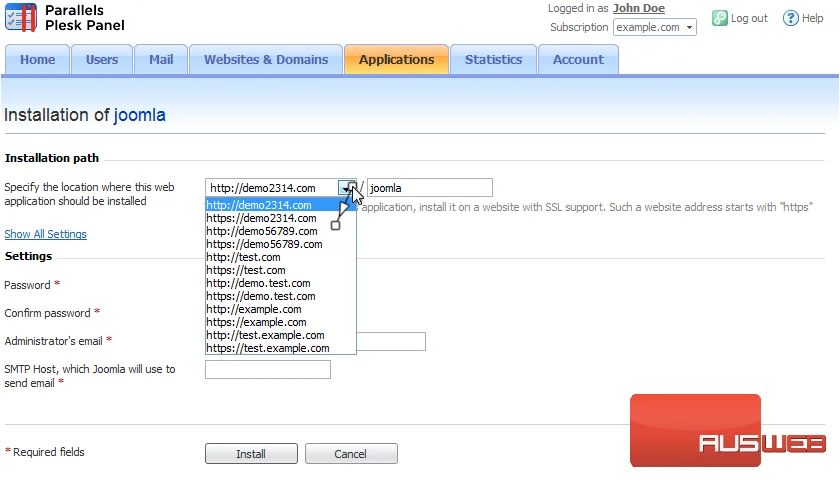Switch to the Users tab
This screenshot has height=480, width=840.
tap(102, 59)
